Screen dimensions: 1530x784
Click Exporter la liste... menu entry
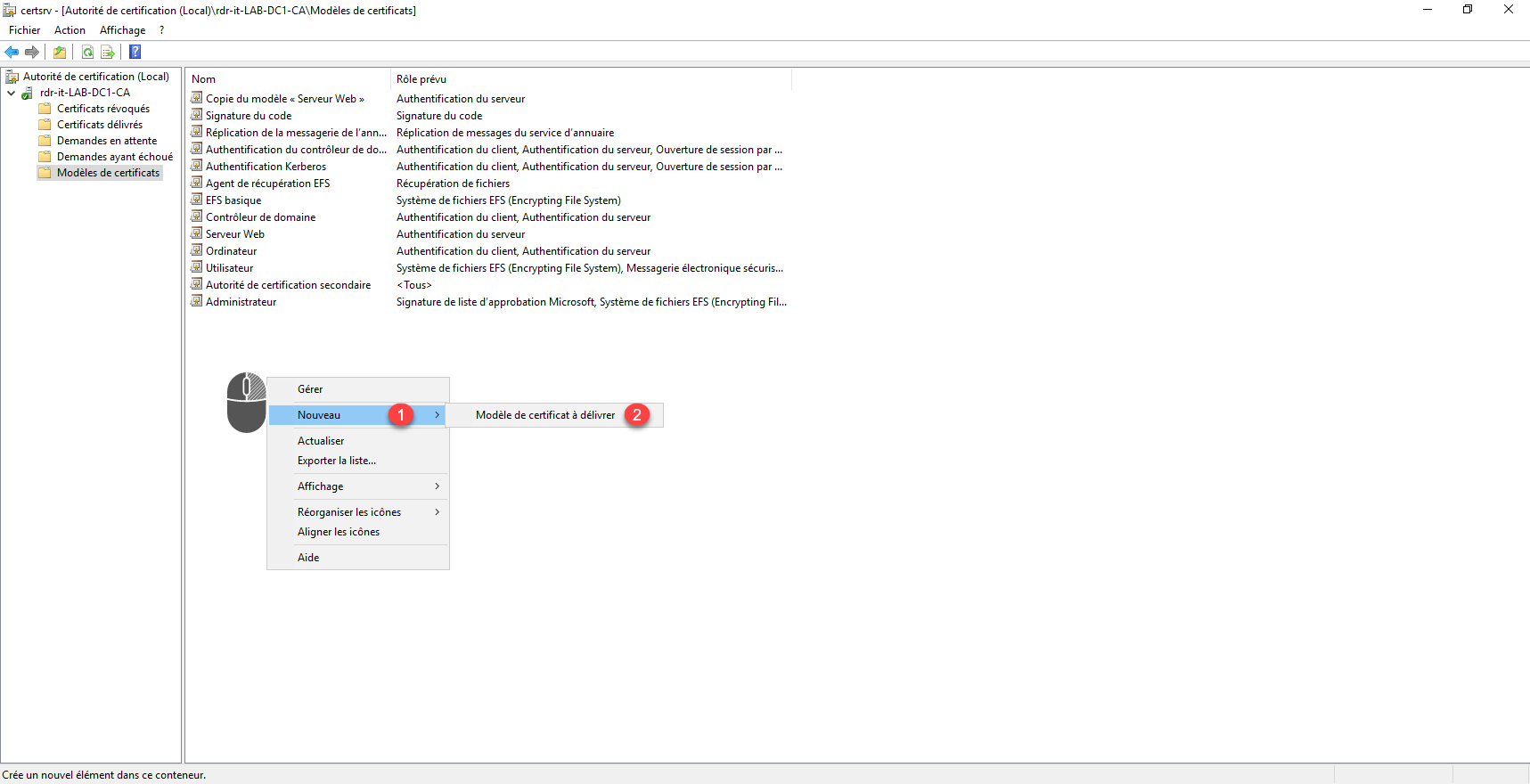pos(336,461)
